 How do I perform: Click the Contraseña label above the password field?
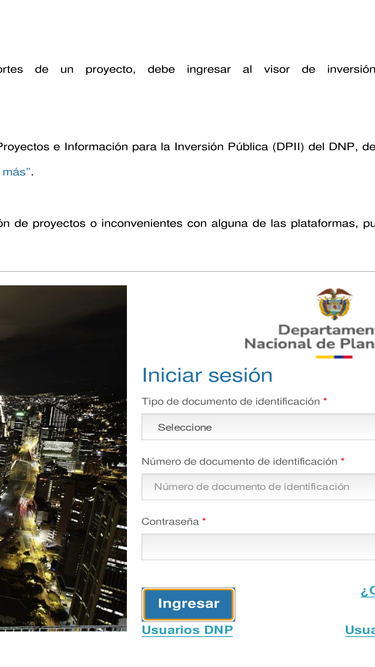(x=170, y=522)
